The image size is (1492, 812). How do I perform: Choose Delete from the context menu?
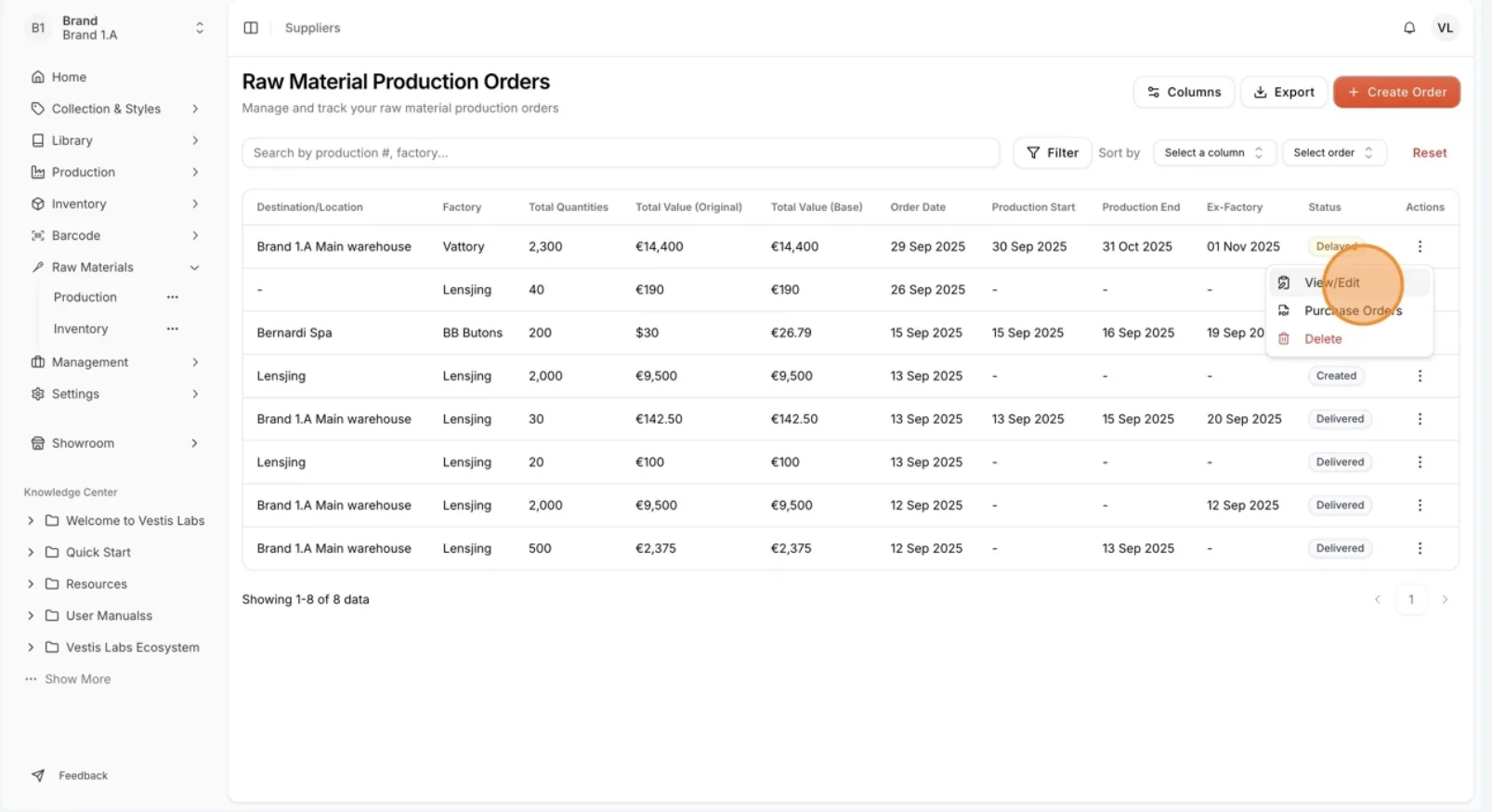[x=1349, y=339]
